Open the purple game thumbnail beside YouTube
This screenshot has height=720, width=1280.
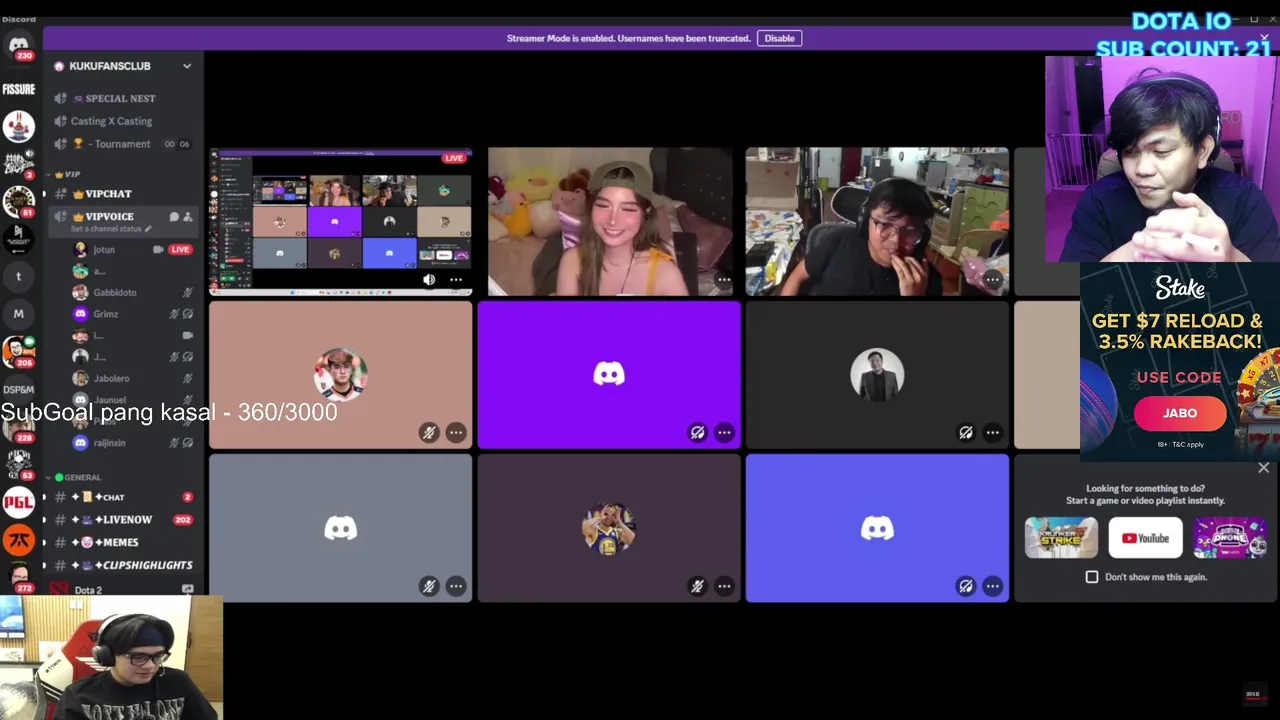coord(1229,538)
